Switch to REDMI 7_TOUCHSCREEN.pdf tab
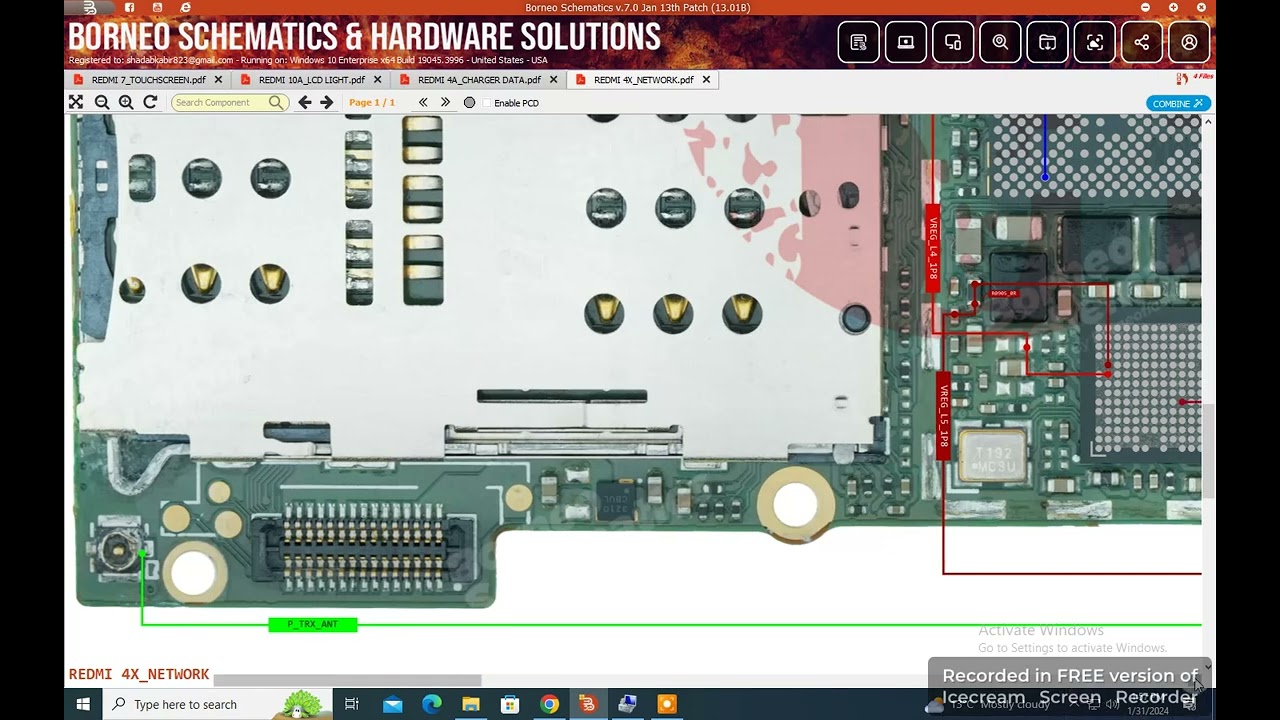The height and width of the screenshot is (720, 1280). (148, 80)
